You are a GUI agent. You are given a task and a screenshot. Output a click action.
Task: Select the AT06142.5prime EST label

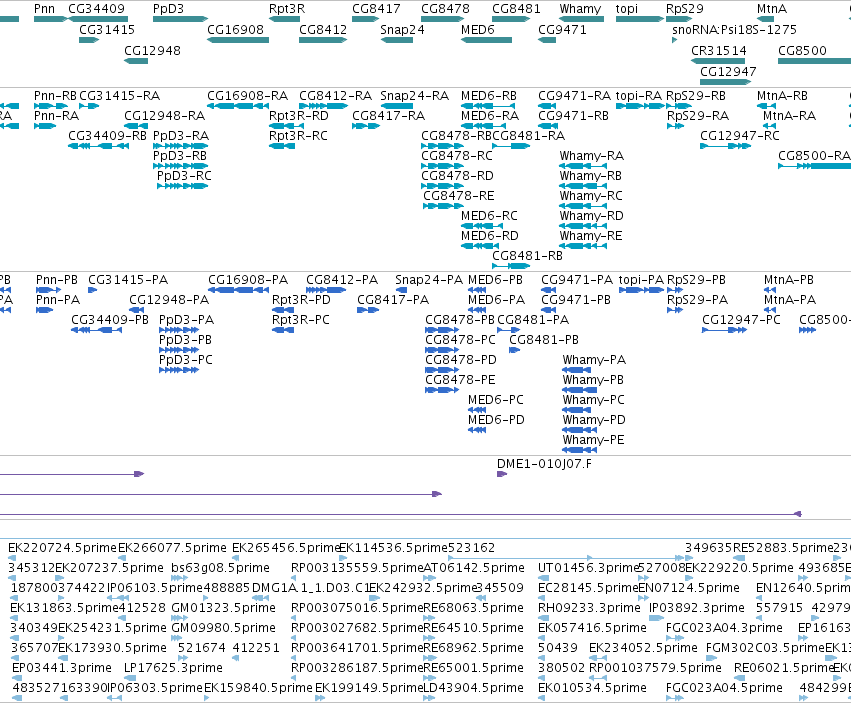click(474, 568)
